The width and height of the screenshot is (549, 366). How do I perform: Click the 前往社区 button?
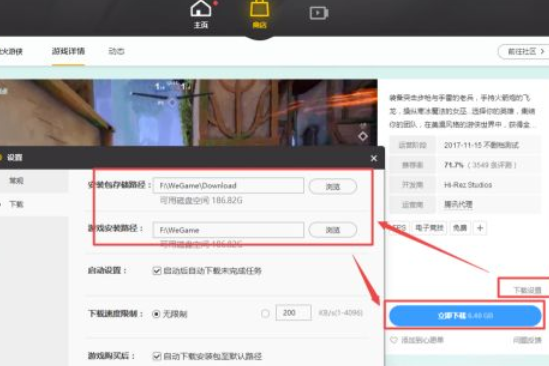(523, 51)
